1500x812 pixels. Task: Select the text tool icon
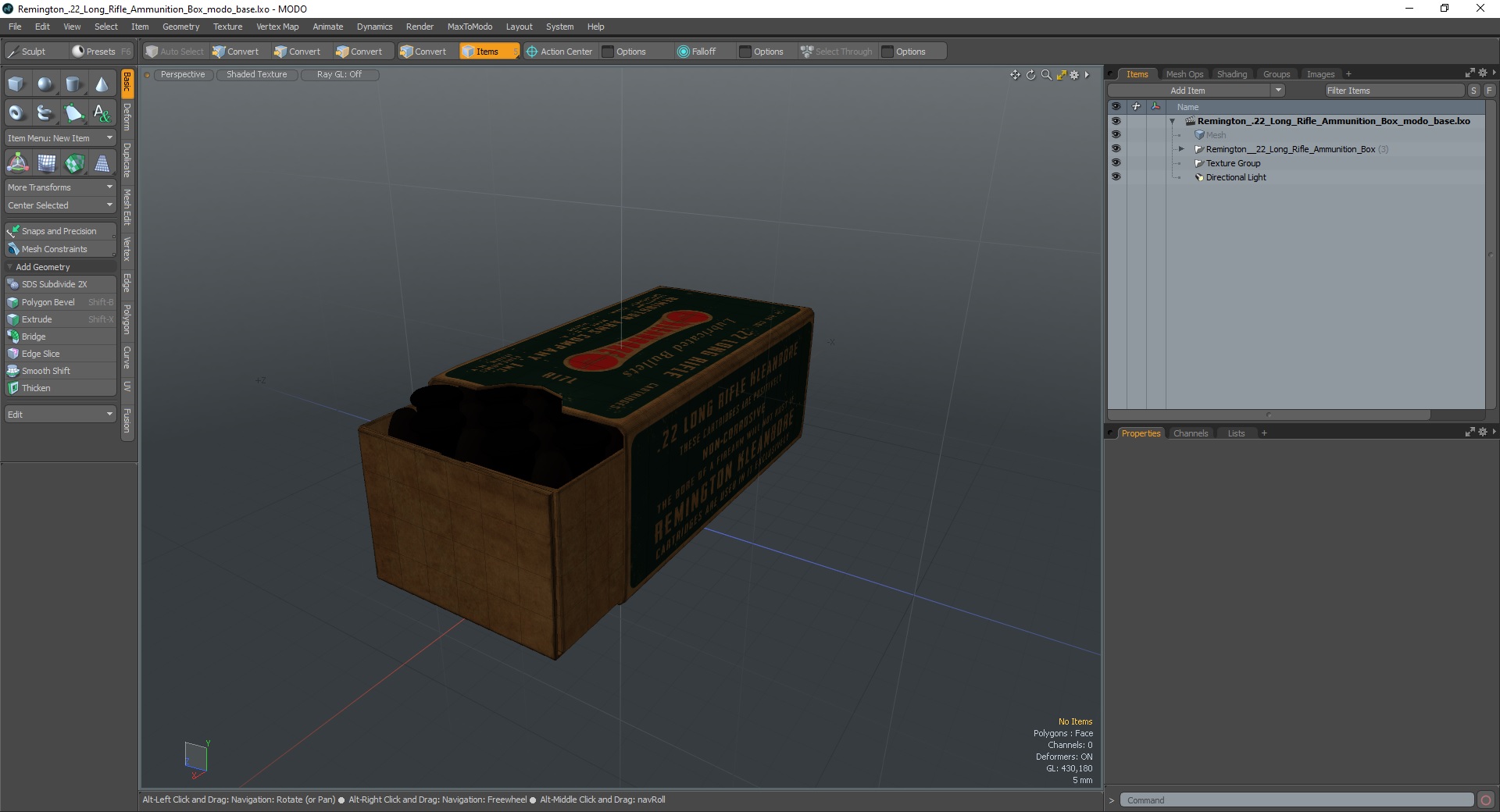[102, 113]
